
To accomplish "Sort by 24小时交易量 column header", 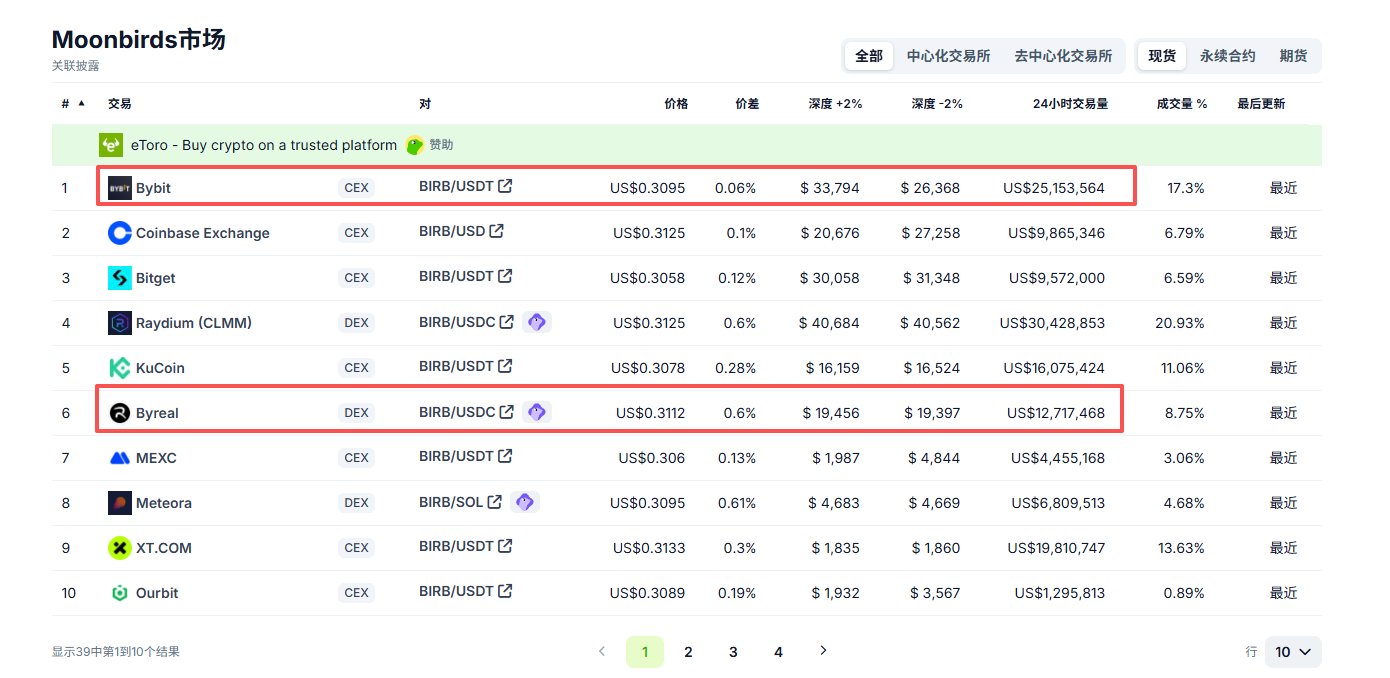I will tap(1070, 104).
